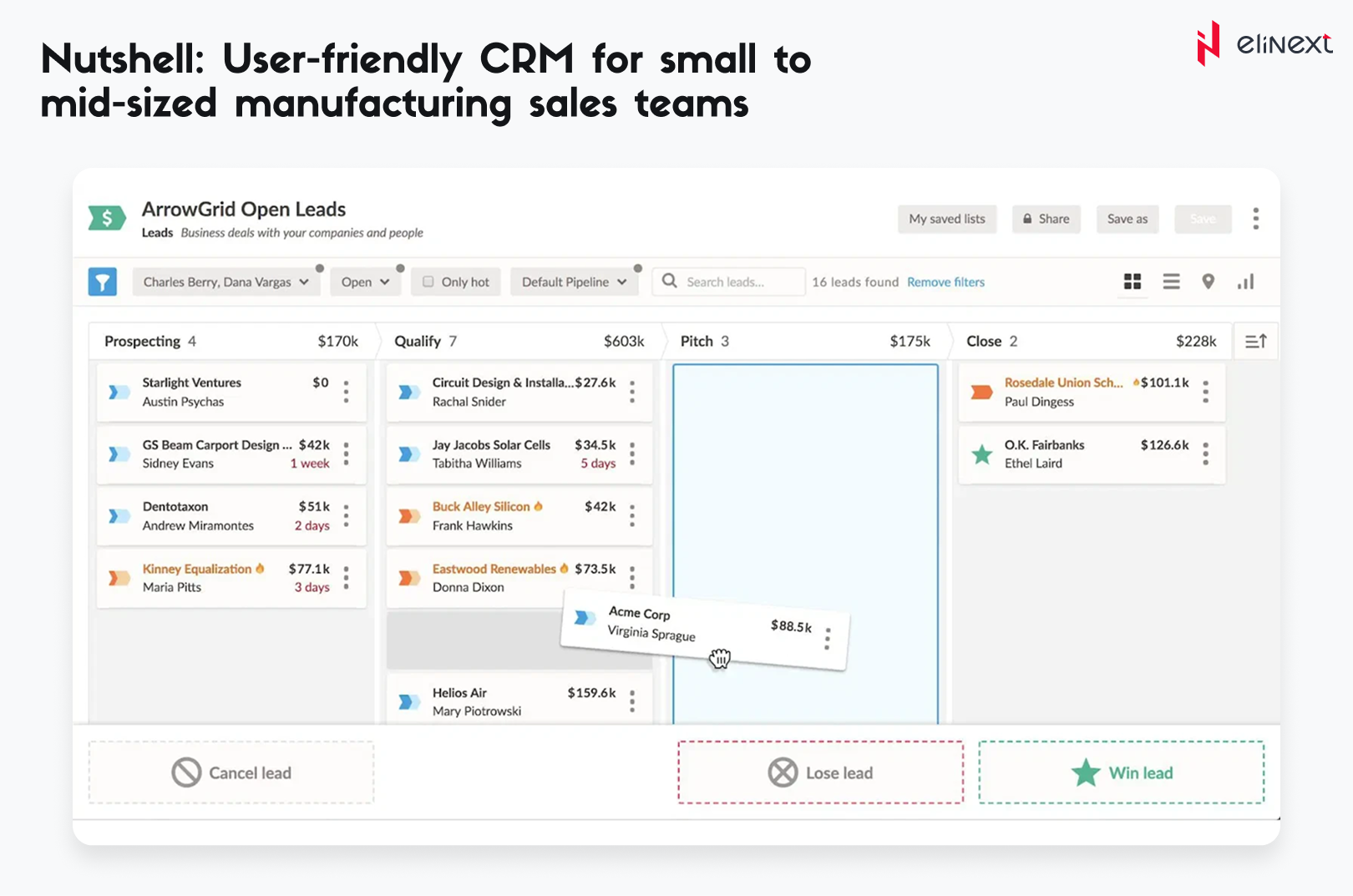This screenshot has width=1353, height=896.
Task: Click the column sort order icon
Action: coord(1255,342)
